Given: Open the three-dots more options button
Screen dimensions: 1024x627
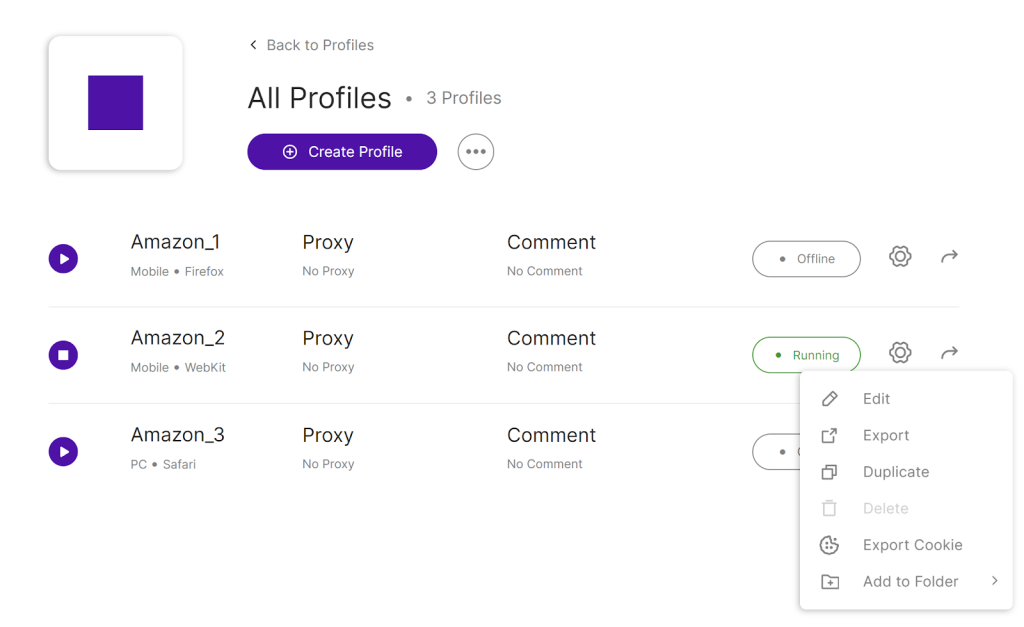Looking at the screenshot, I should (x=475, y=152).
